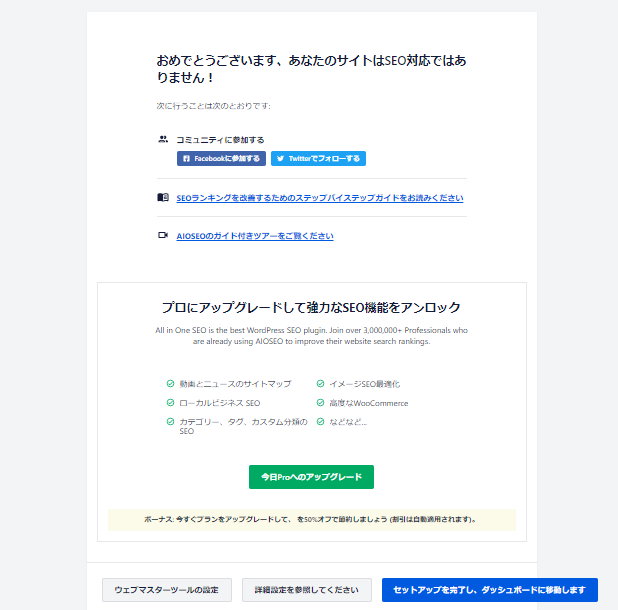Open the AIOSEOのガイド付きツアー link
Viewport: 618px width, 610px height.
click(x=255, y=236)
